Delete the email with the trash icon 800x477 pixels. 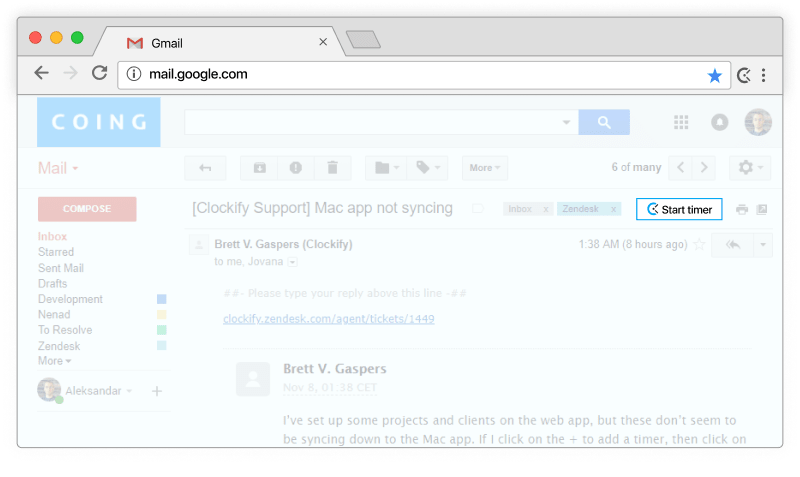coord(333,168)
